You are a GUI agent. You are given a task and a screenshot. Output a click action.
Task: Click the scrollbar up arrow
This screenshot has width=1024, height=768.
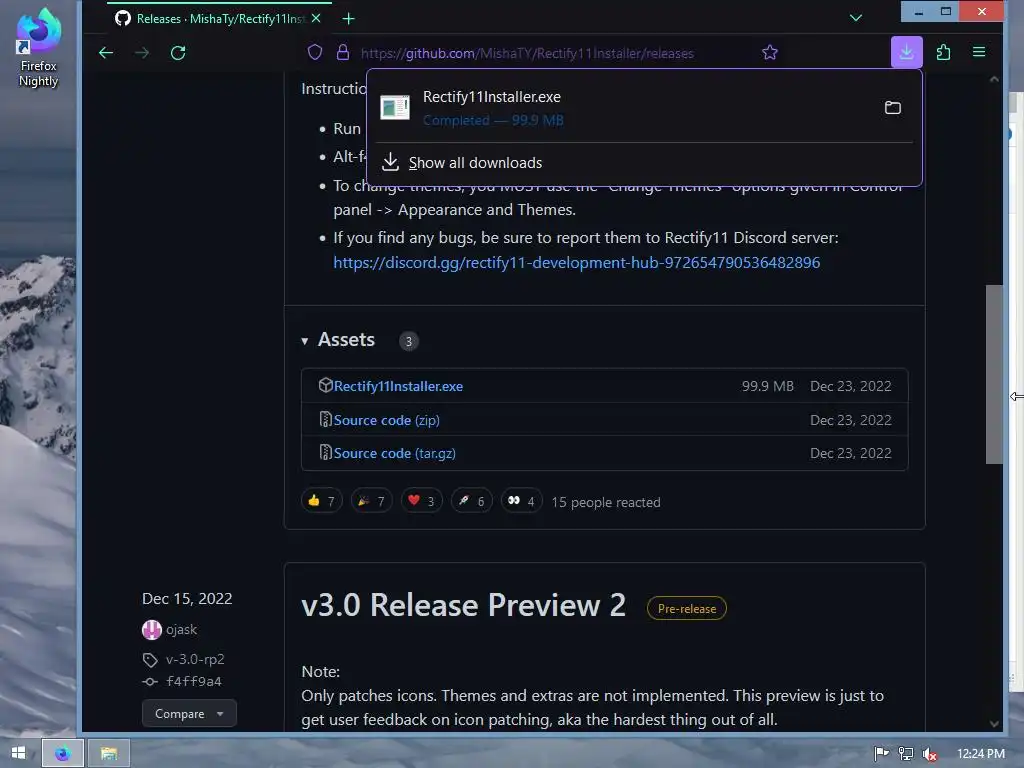[994, 79]
